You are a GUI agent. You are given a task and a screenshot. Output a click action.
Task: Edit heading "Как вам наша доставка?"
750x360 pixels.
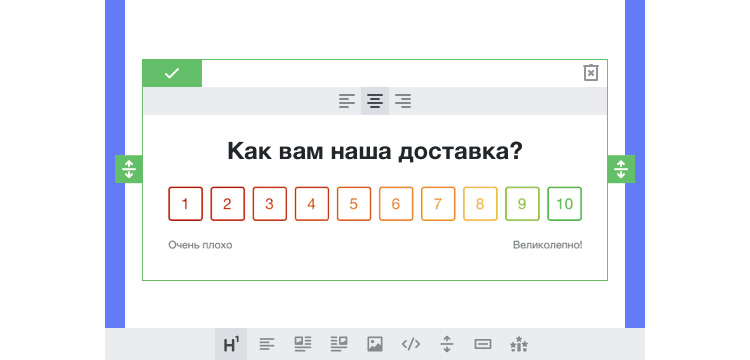[x=375, y=151]
